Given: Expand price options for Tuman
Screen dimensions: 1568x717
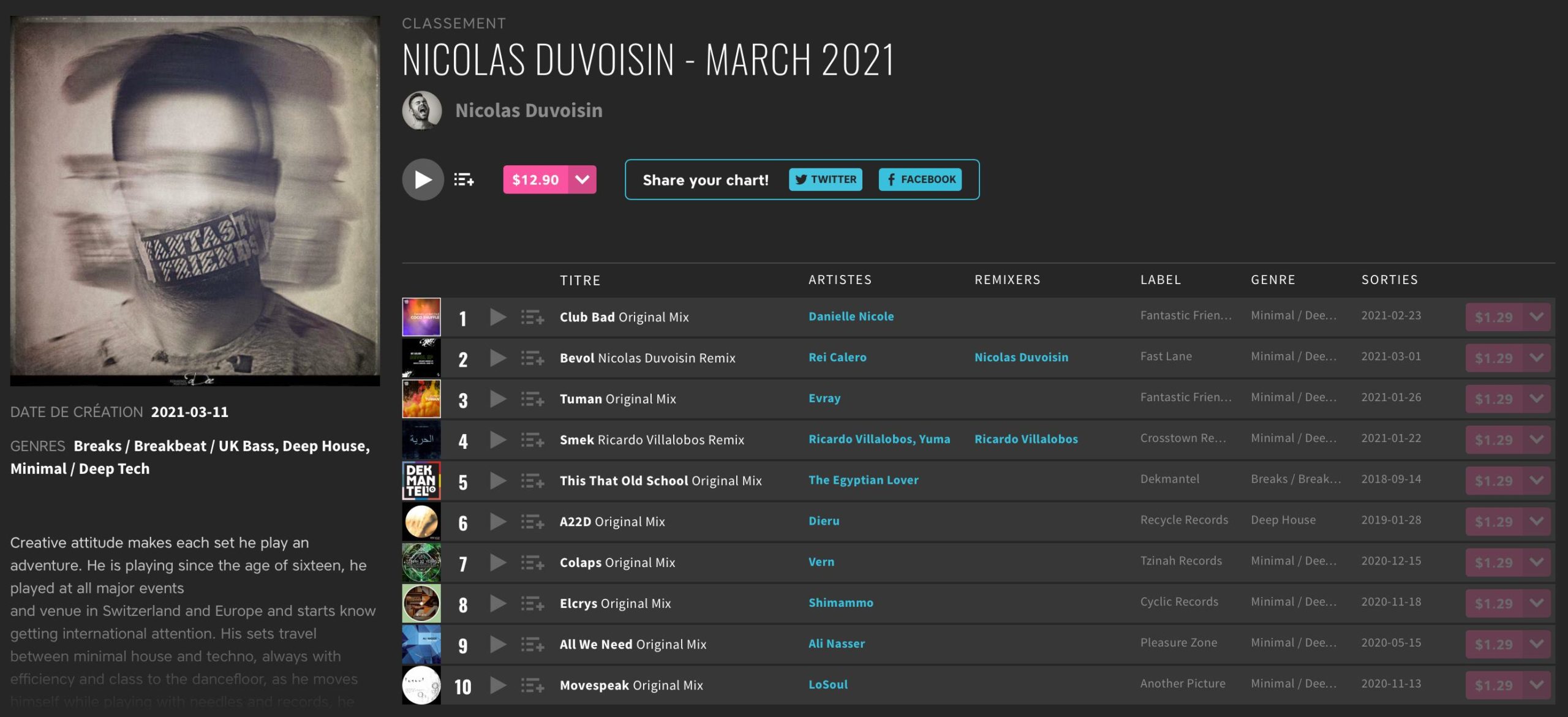Looking at the screenshot, I should coord(1536,399).
